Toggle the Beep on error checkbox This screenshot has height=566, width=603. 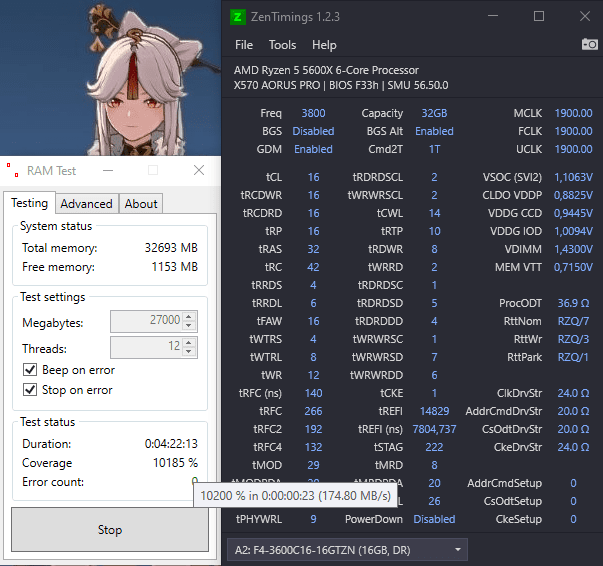pos(30,370)
